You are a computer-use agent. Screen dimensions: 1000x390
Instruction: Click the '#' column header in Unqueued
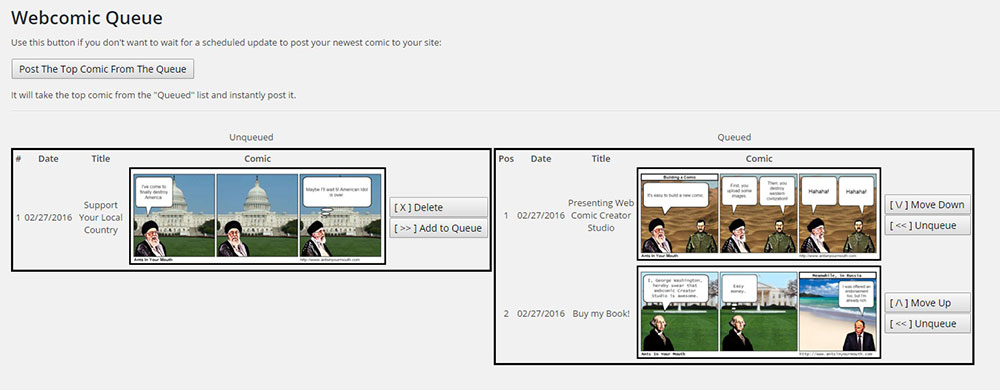pyautogui.click(x=18, y=159)
